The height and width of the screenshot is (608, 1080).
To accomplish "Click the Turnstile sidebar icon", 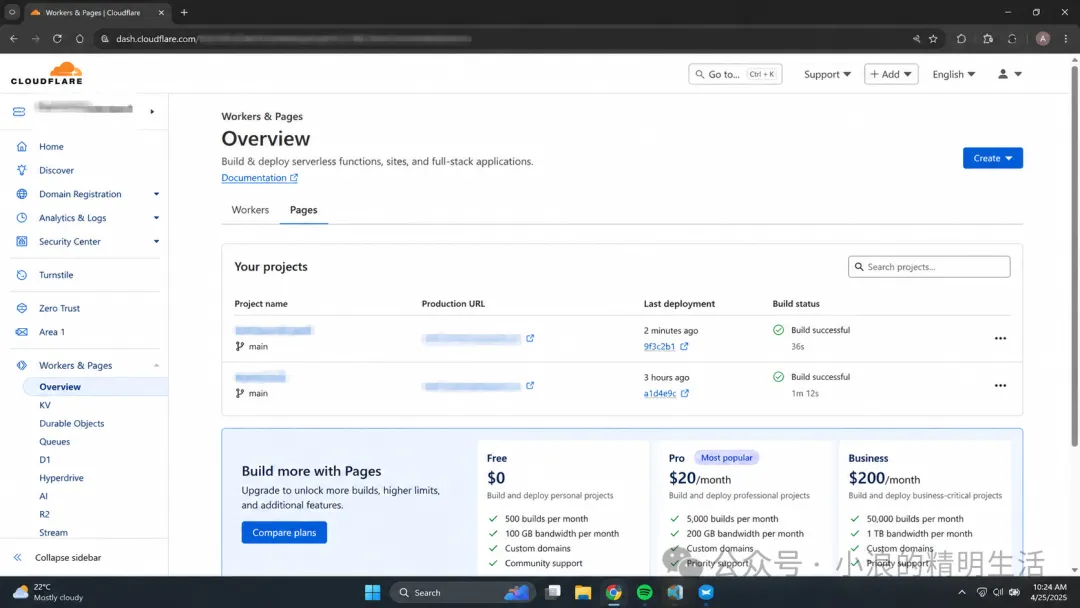I will [22, 275].
